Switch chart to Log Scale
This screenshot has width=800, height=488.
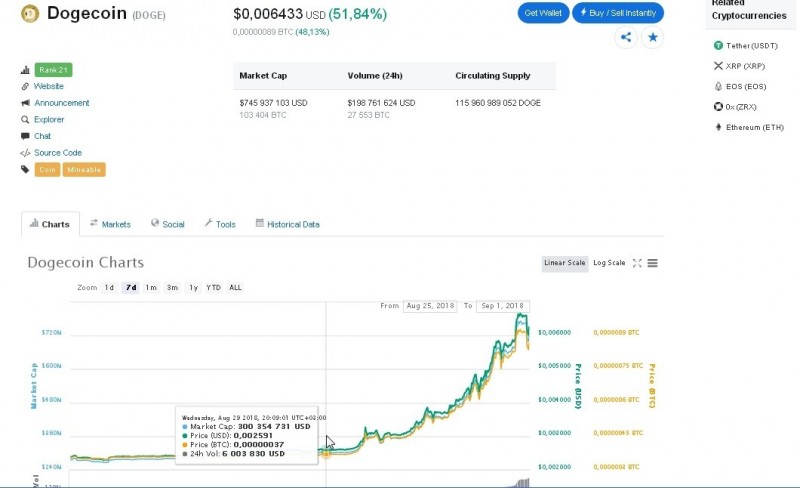pos(609,263)
